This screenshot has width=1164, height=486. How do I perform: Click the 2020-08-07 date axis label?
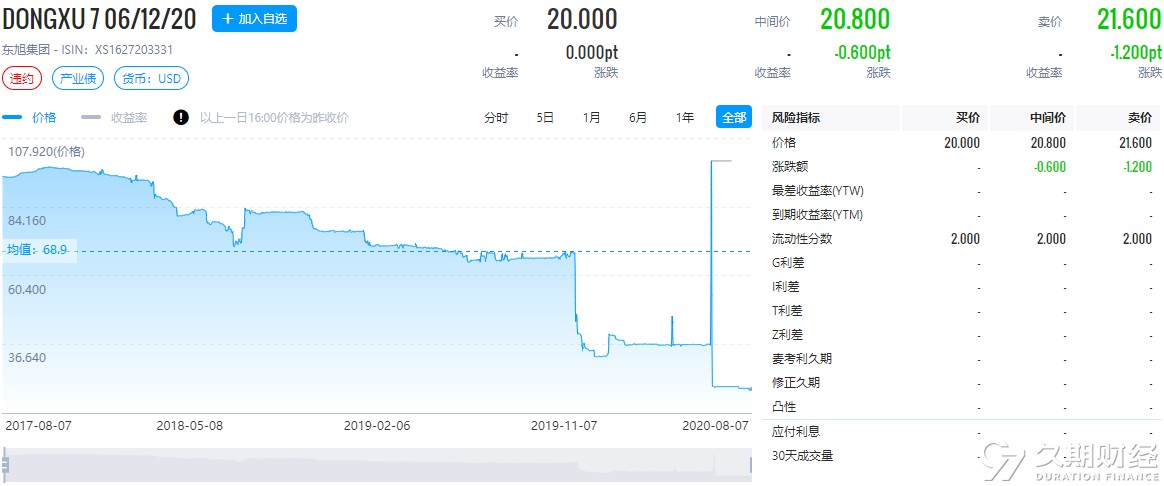click(716, 426)
